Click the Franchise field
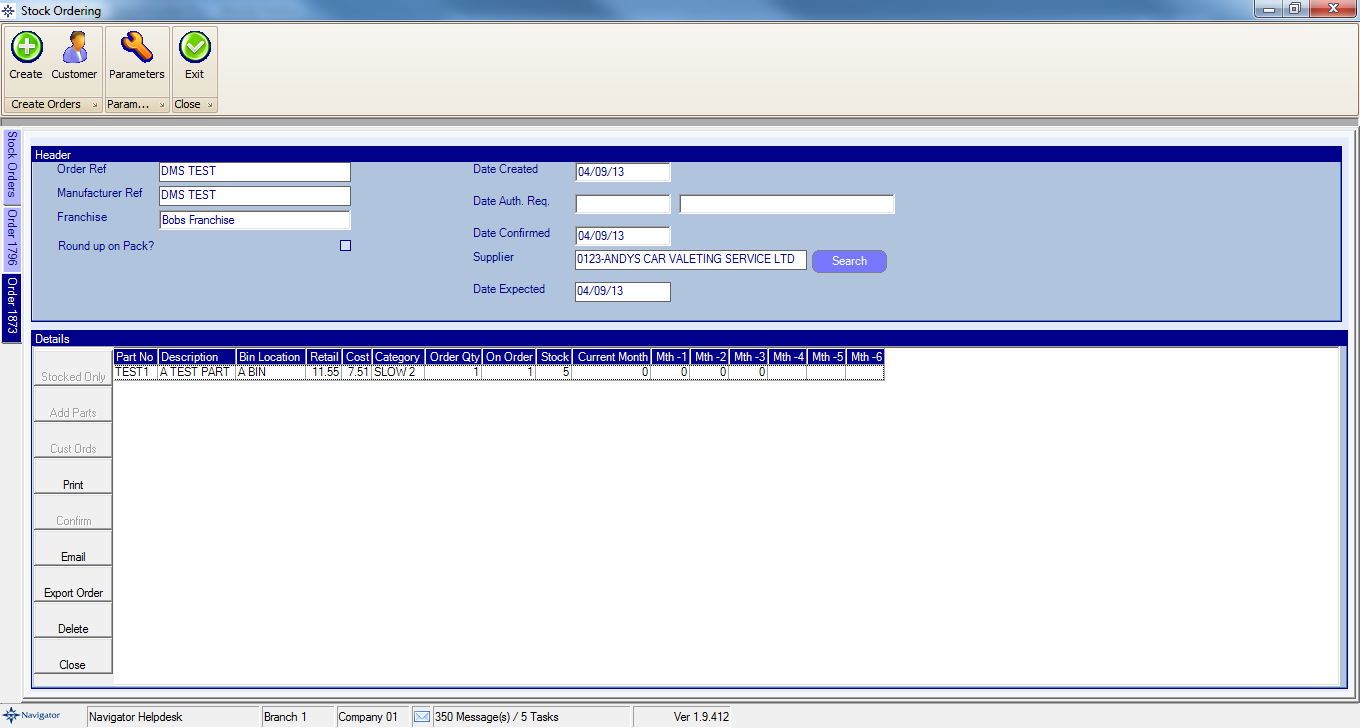 [255, 220]
